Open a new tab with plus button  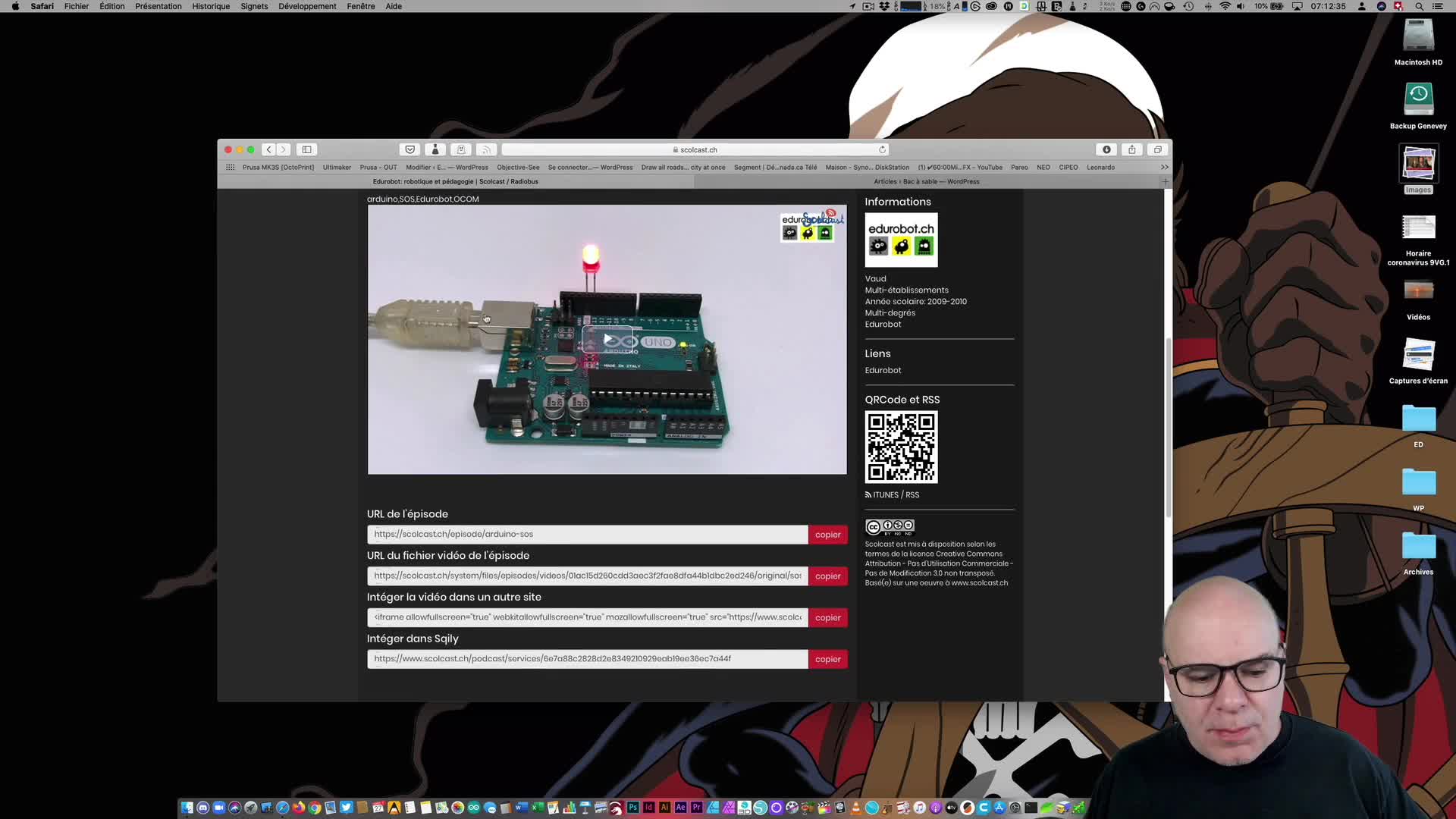pyautogui.click(x=1166, y=182)
